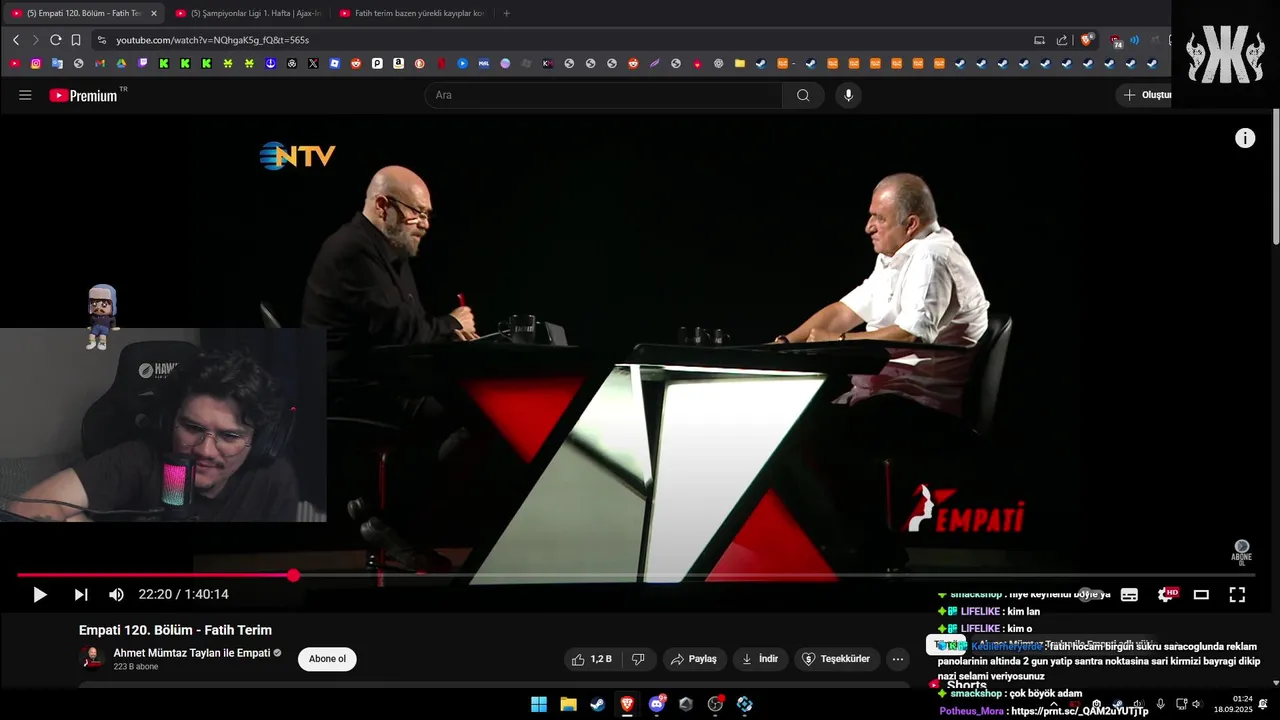The height and width of the screenshot is (720, 1280).
Task: Open the Twitch bookmark
Action: click(x=143, y=63)
